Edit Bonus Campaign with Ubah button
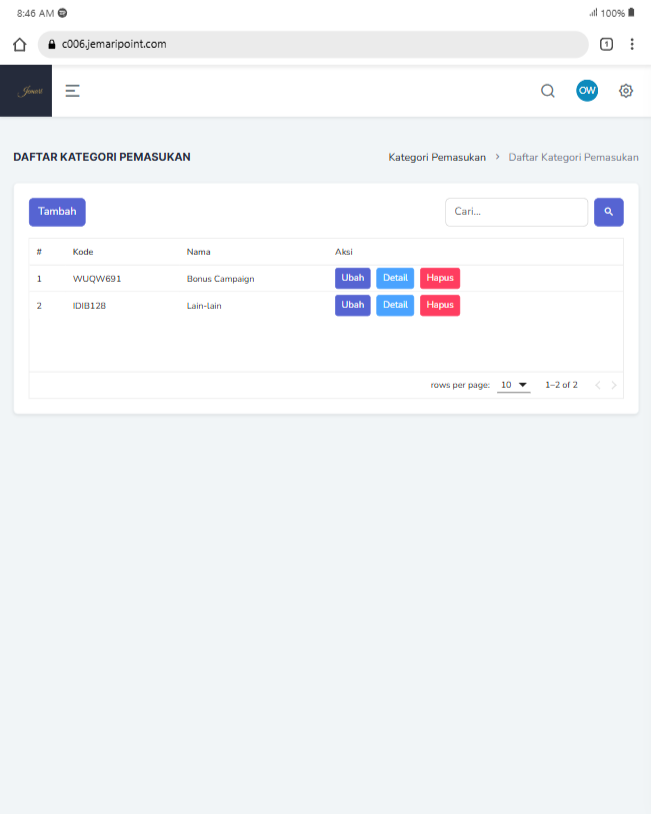 click(352, 278)
